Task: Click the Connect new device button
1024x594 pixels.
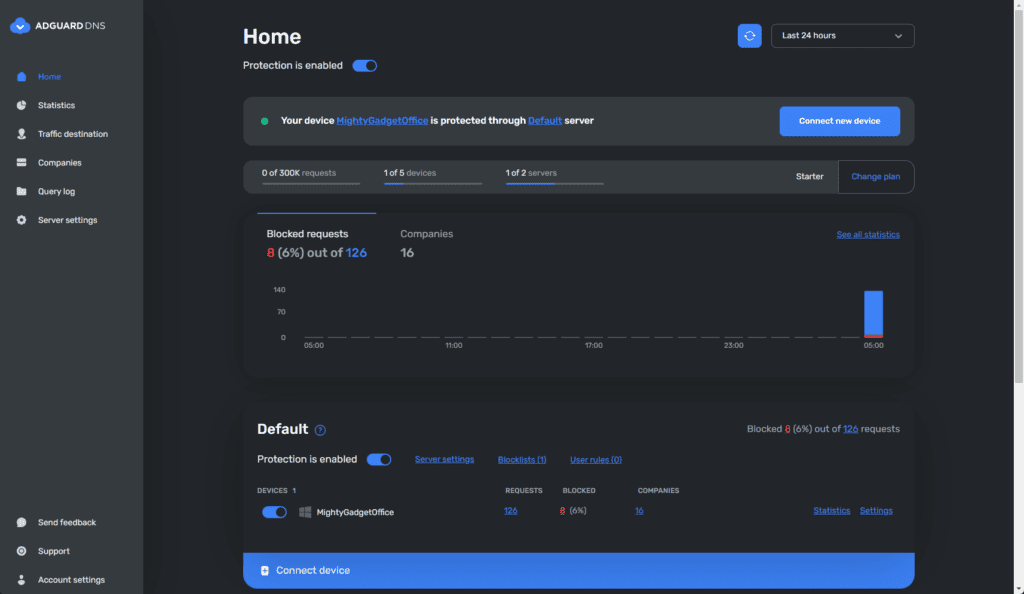Action: coord(839,121)
